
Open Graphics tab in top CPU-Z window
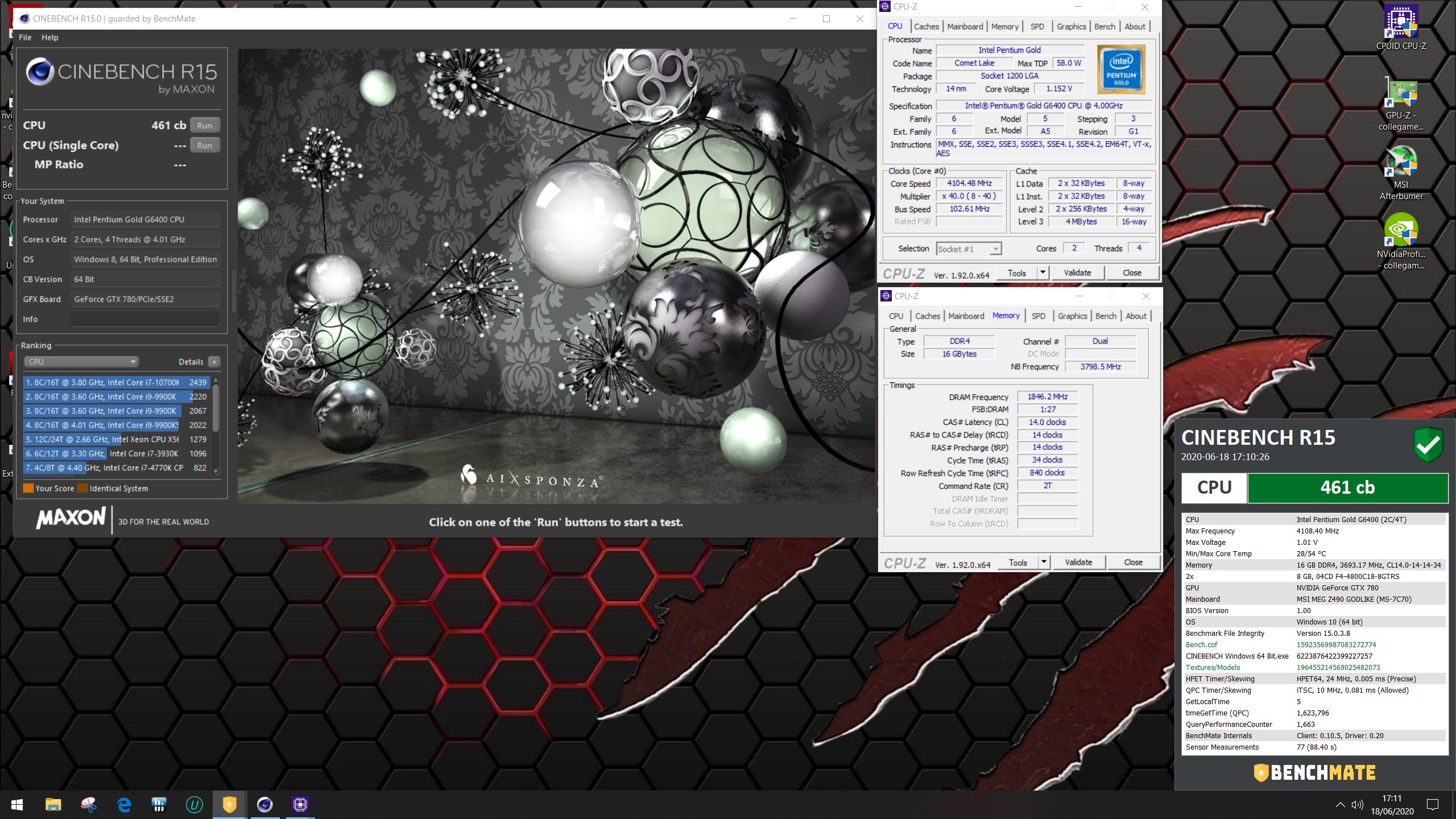tap(1072, 27)
